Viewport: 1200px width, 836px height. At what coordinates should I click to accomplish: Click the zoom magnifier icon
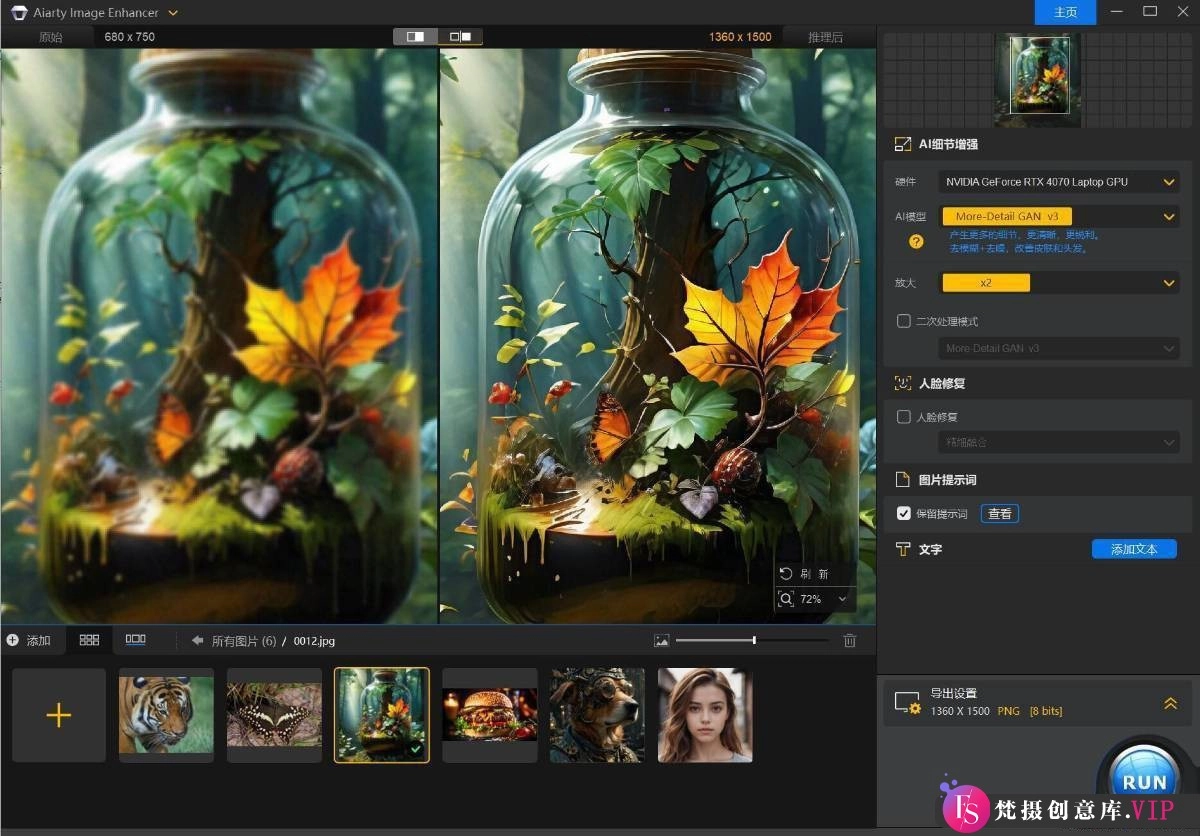(x=786, y=599)
